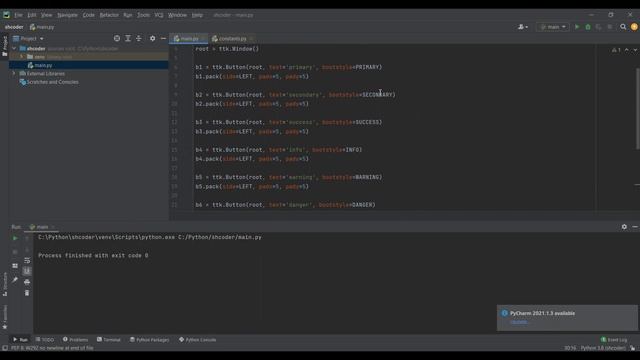Open the Refactor menu
The width and height of the screenshot is (640, 360).
[109, 15]
